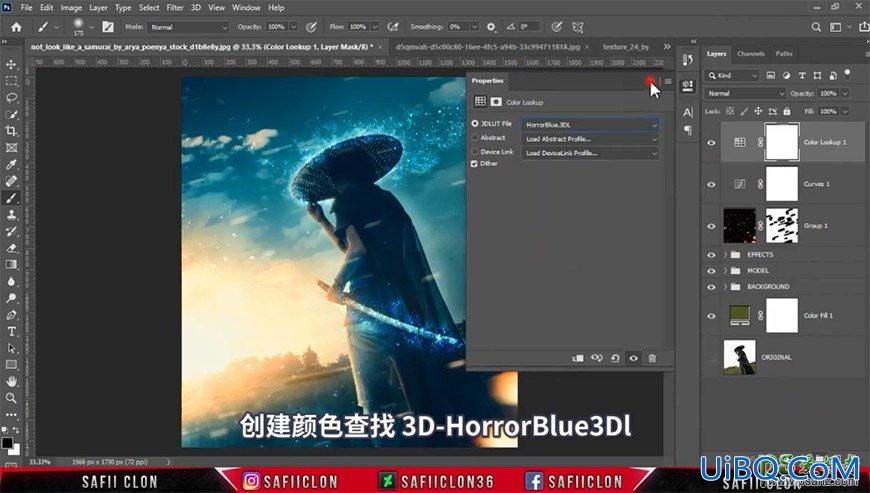Select the Lasso tool

(x=11, y=98)
